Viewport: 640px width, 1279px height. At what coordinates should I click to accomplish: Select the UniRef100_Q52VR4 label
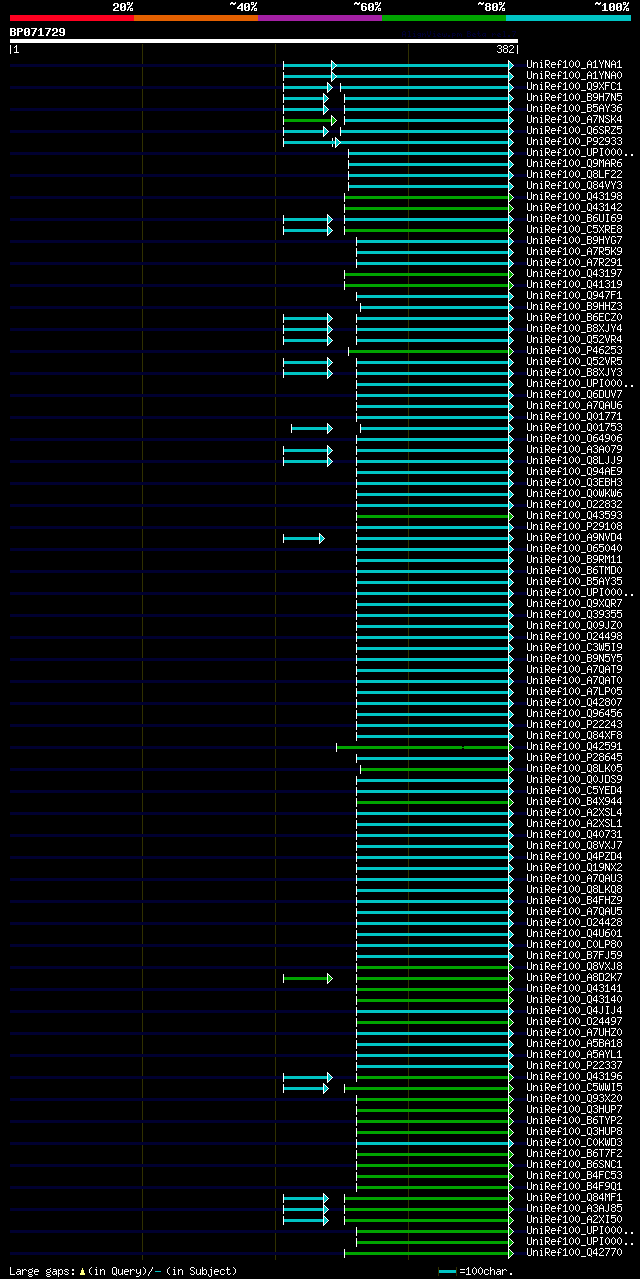[x=574, y=339]
